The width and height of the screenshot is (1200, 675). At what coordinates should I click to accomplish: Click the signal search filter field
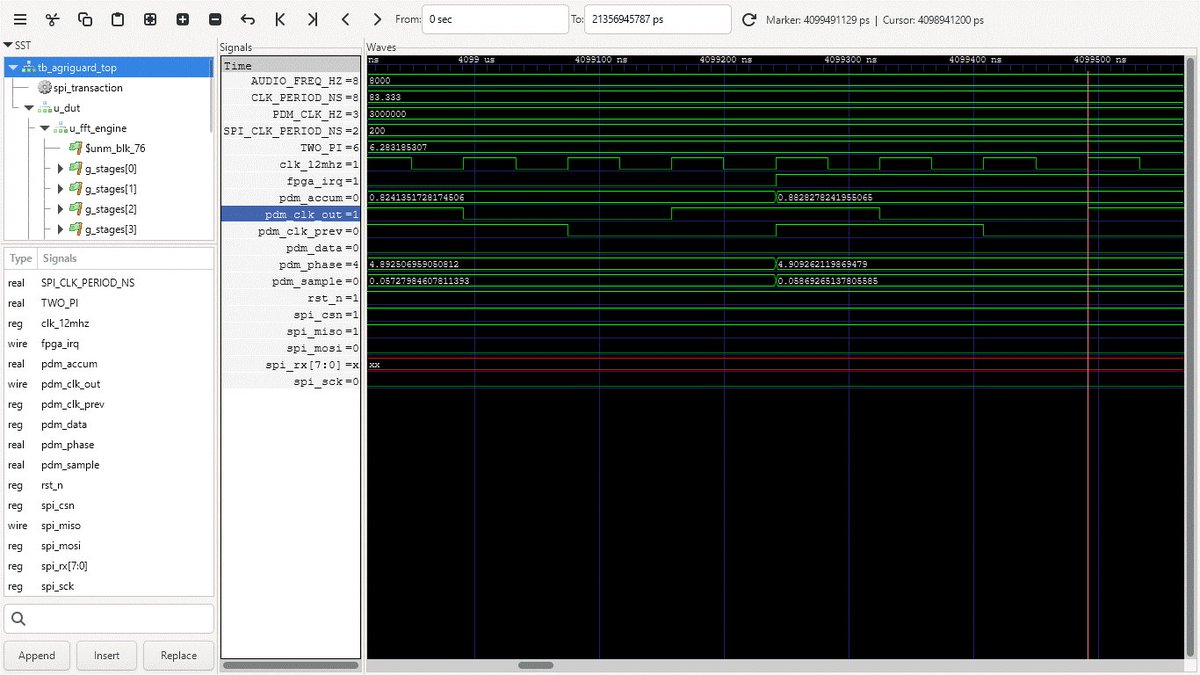coord(109,618)
